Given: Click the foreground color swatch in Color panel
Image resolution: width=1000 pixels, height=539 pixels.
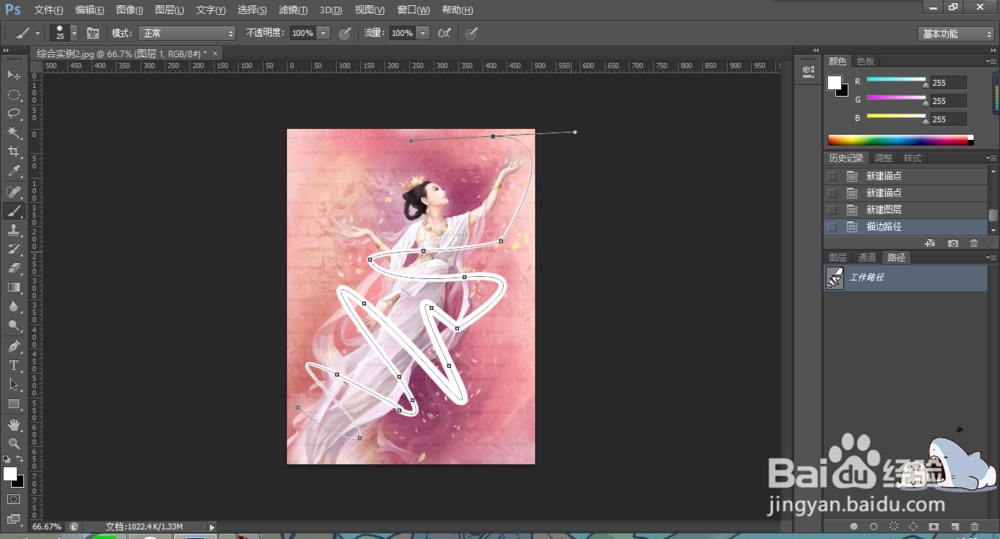Looking at the screenshot, I should tap(834, 82).
